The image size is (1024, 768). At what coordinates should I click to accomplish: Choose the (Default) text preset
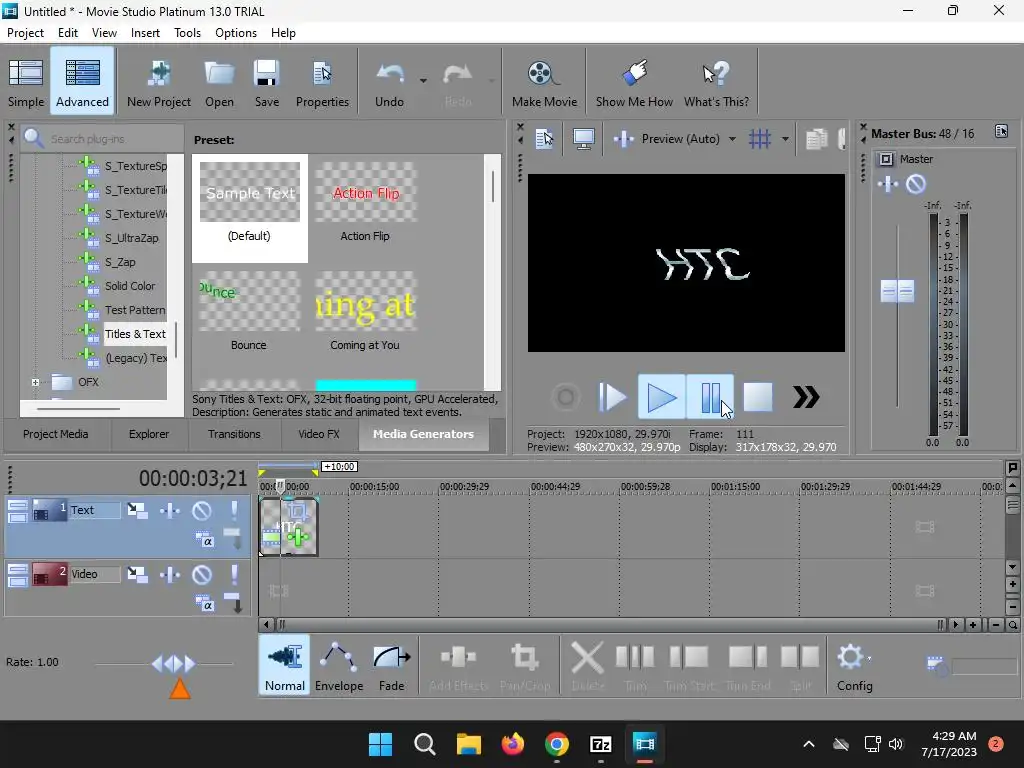pyautogui.click(x=249, y=208)
